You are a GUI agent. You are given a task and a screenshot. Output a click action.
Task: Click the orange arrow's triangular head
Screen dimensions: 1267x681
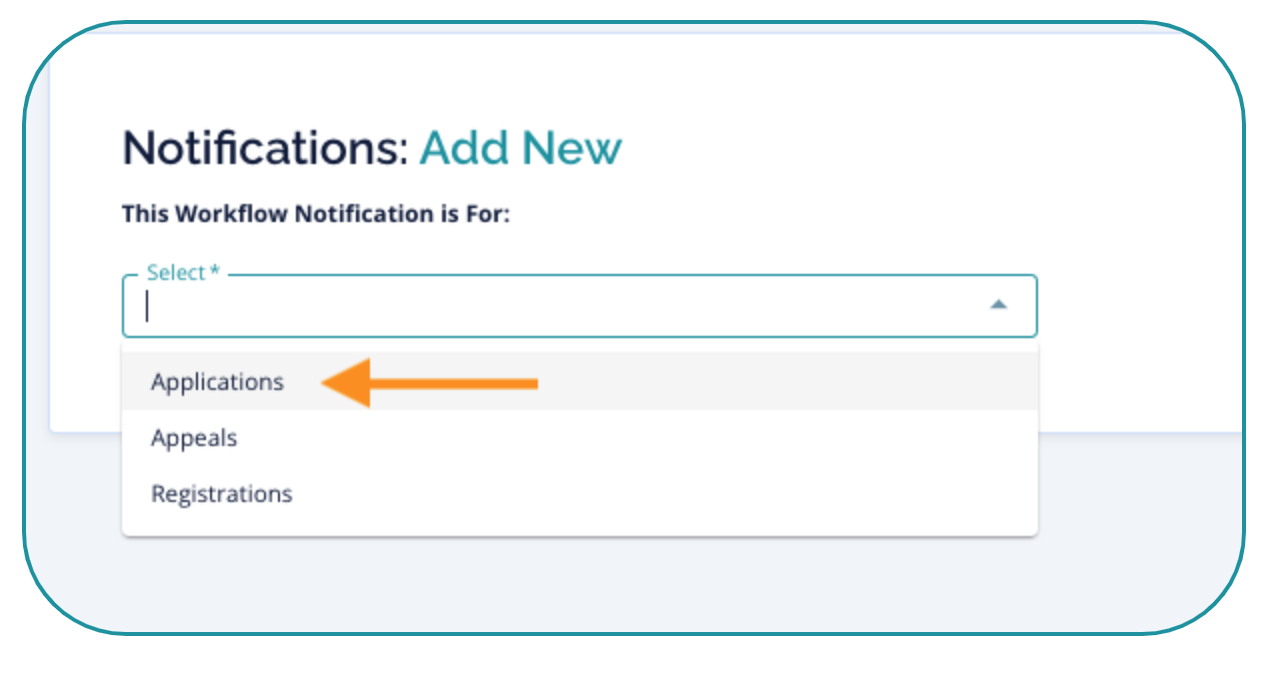[347, 383]
